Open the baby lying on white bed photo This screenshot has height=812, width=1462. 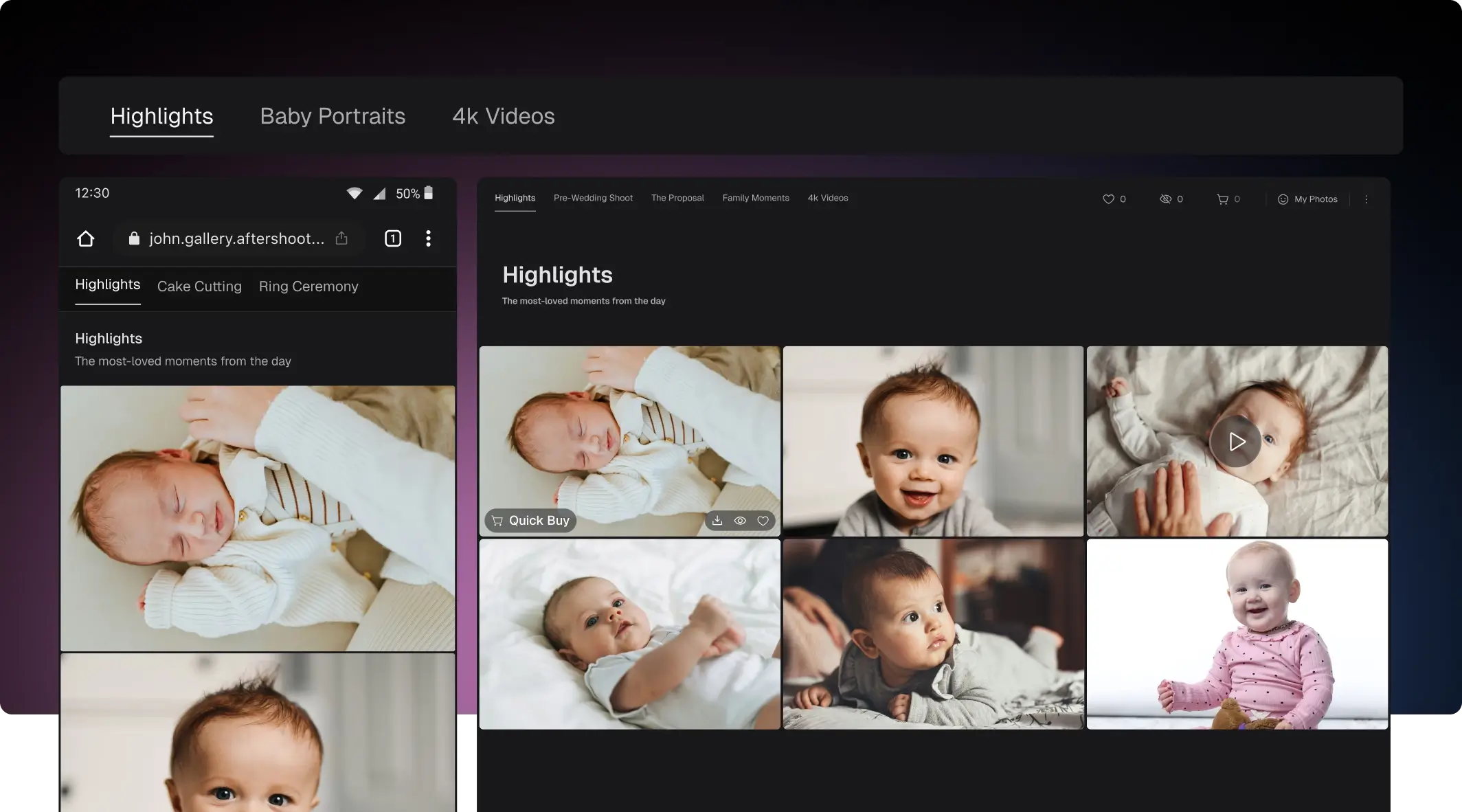[x=629, y=634]
